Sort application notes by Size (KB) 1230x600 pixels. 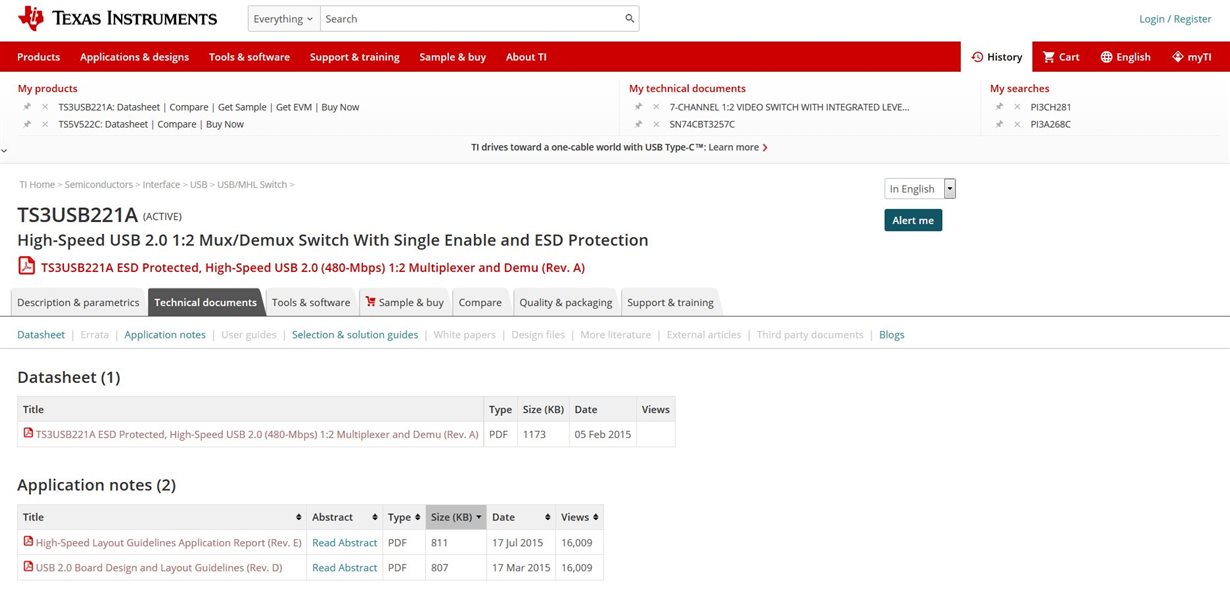click(456, 517)
